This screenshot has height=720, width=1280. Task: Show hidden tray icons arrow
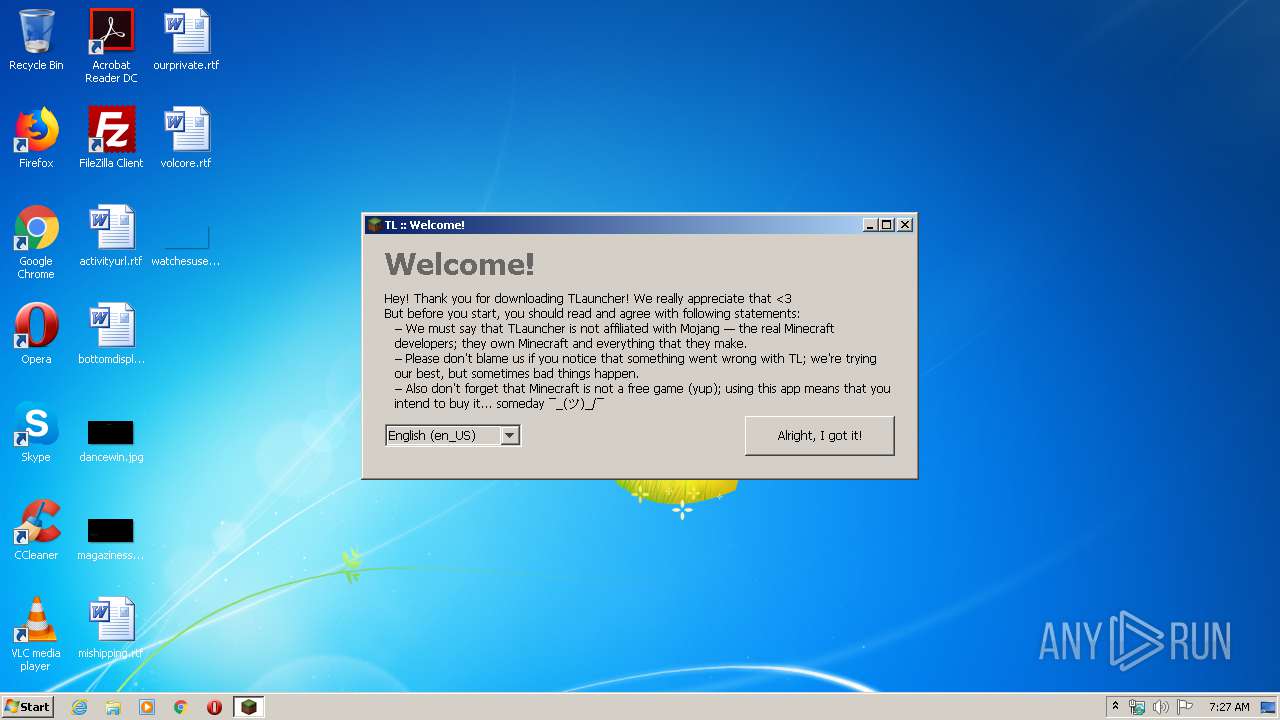click(1115, 707)
